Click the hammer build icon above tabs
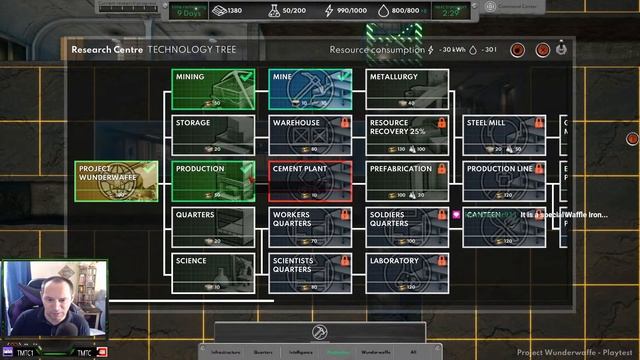The image size is (640, 360). click(x=320, y=332)
